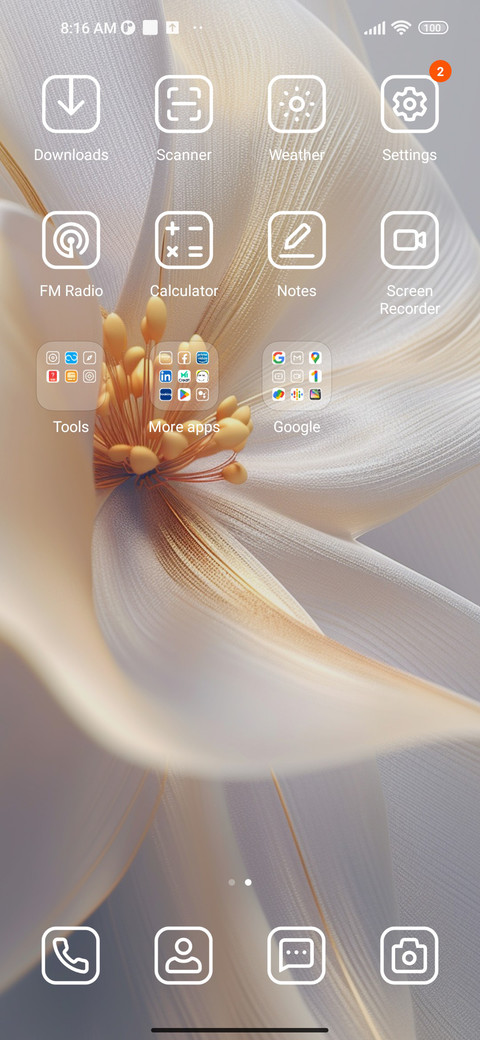
Task: Open the More apps folder
Action: pyautogui.click(x=184, y=376)
